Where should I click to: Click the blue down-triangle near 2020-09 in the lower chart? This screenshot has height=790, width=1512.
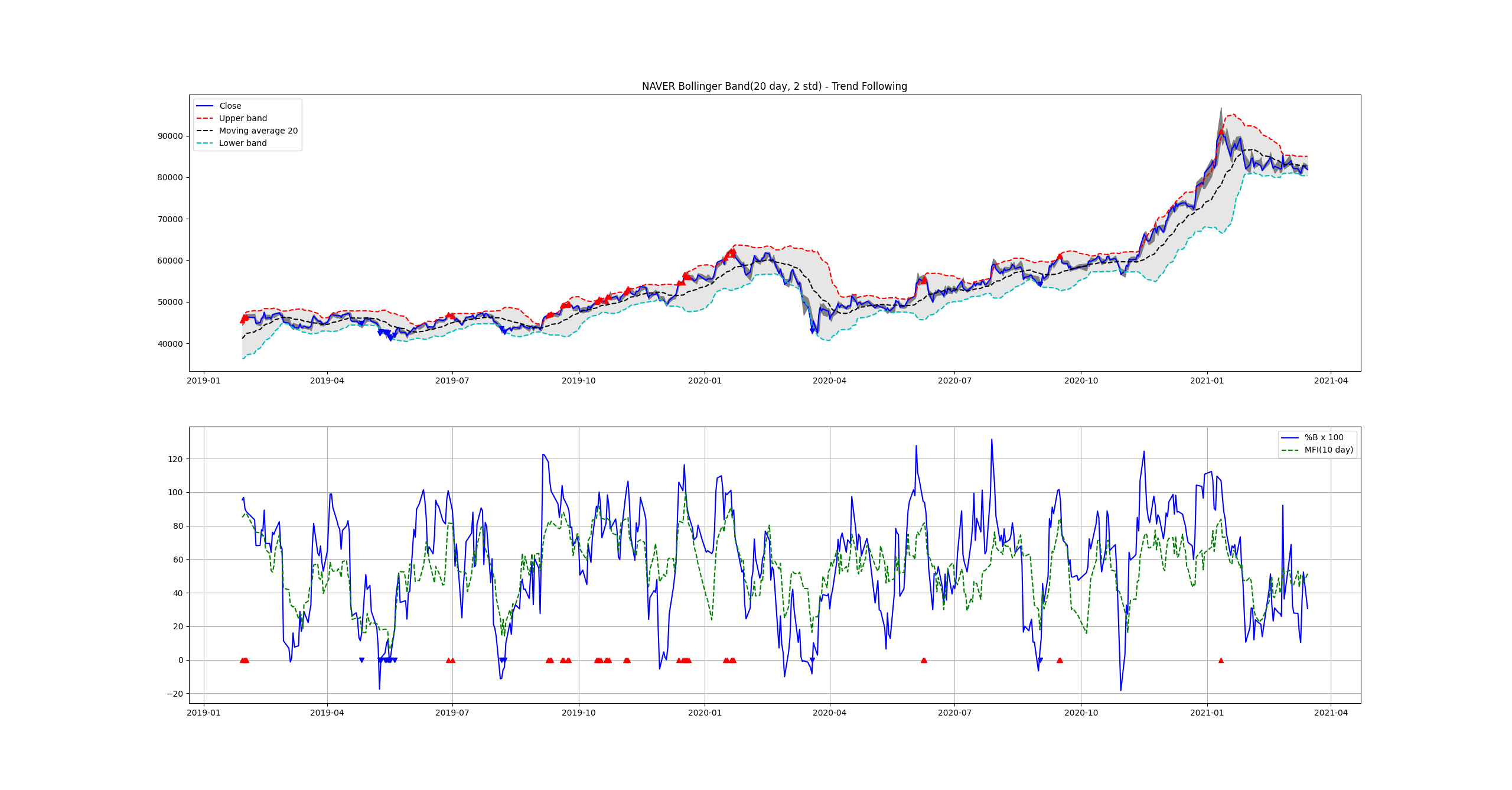[x=1040, y=660]
